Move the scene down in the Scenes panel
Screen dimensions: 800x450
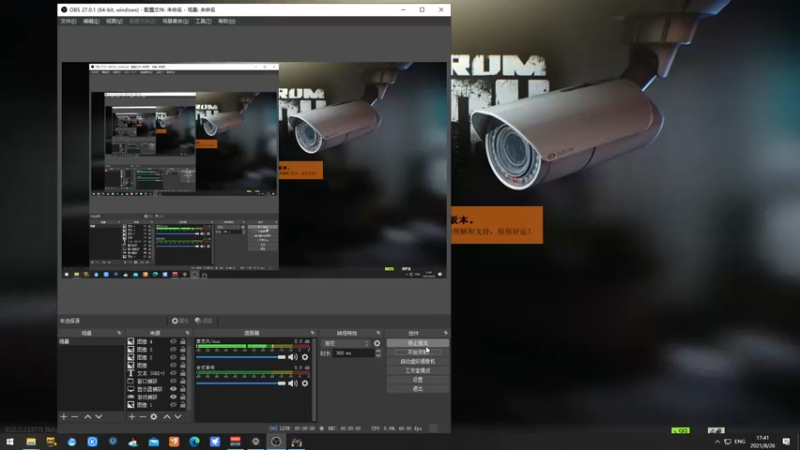99,417
